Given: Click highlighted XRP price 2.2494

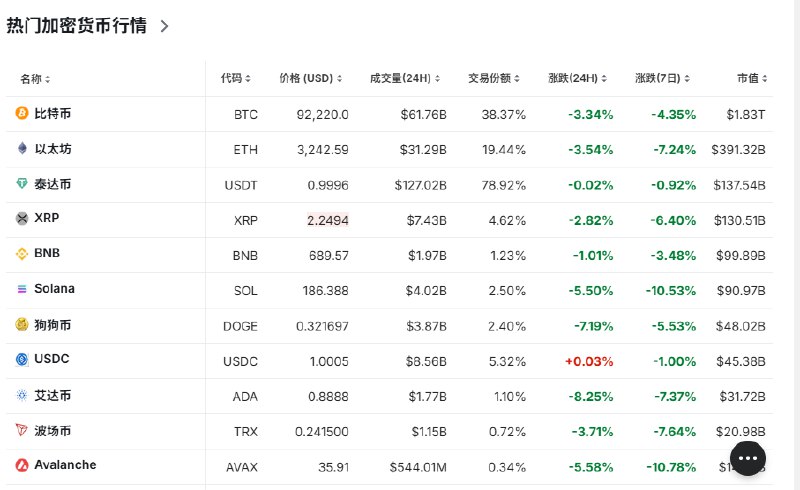Looking at the screenshot, I should pyautogui.click(x=328, y=220).
